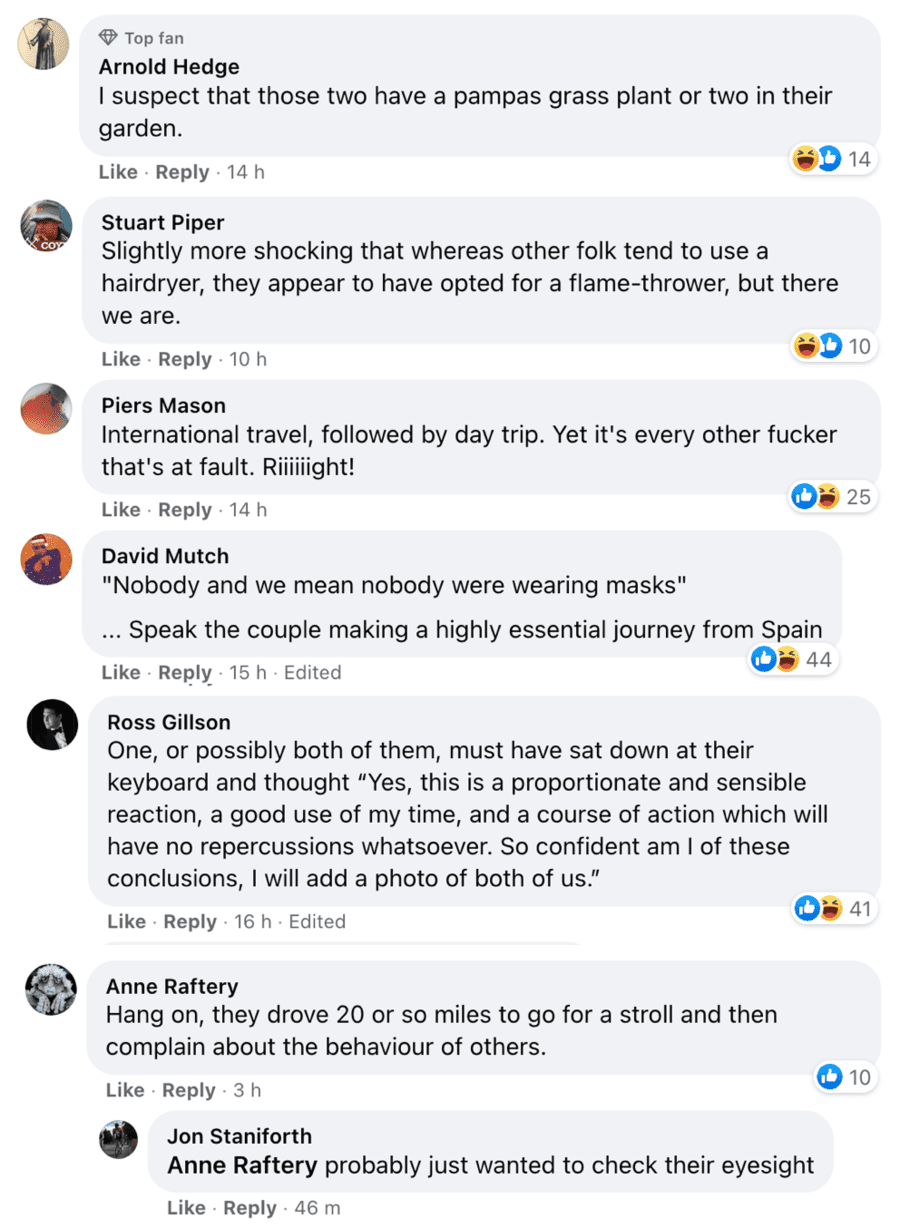Show the 25 reactions on Piers Mason's comment
This screenshot has width=900, height=1228.
pyautogui.click(x=830, y=496)
